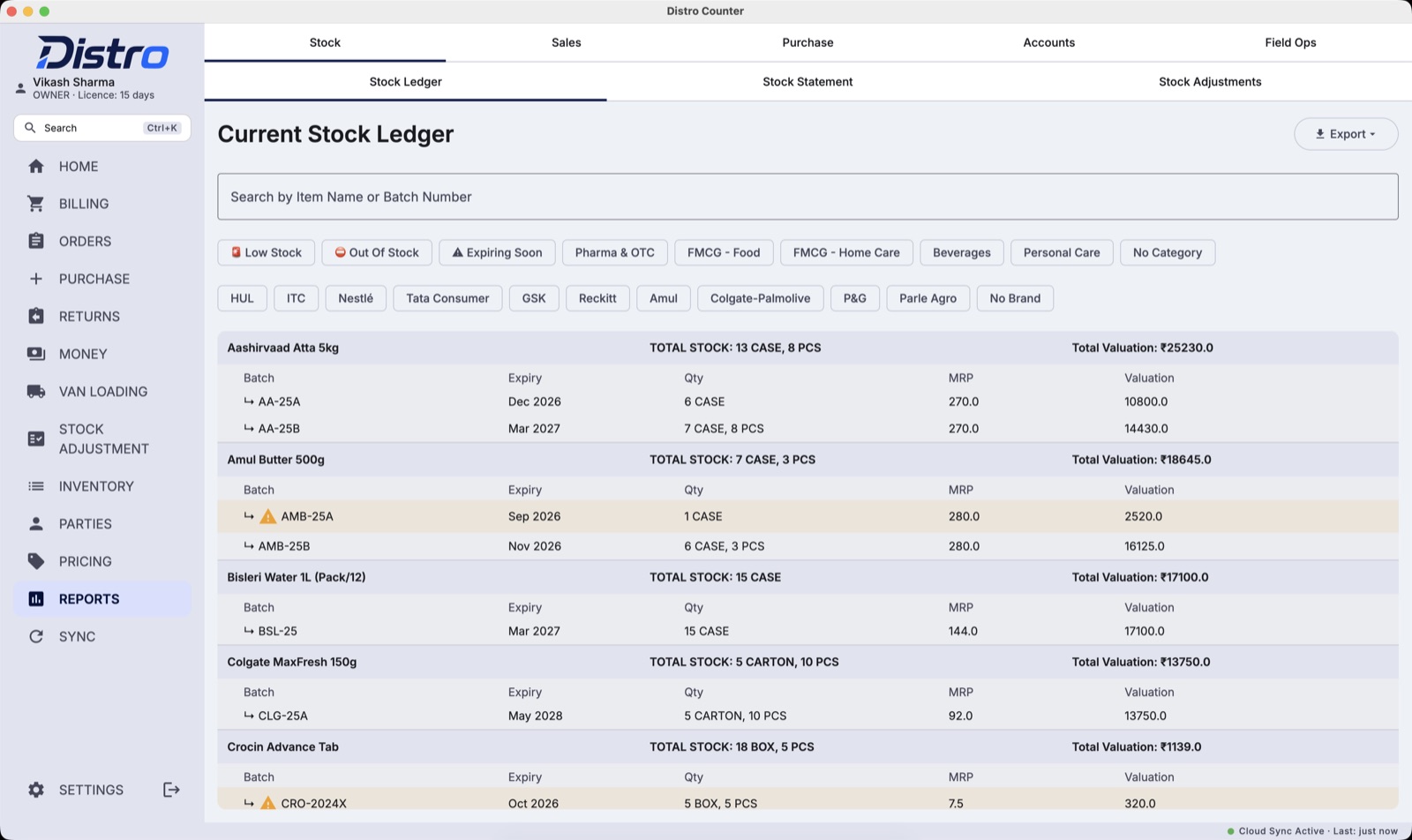Select the Aashirvaad Atta 5kg item row
This screenshot has width=1412, height=840.
click(807, 348)
